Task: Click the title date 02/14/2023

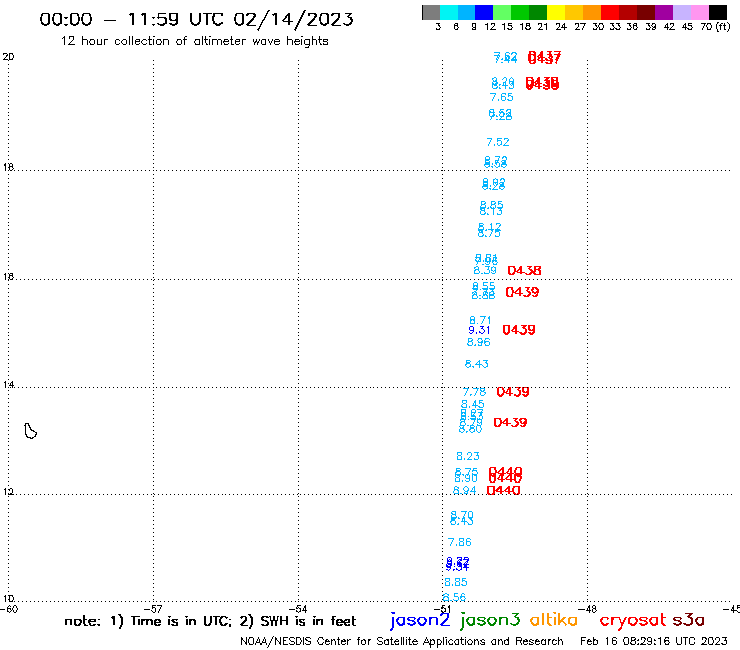Action: tap(293, 19)
